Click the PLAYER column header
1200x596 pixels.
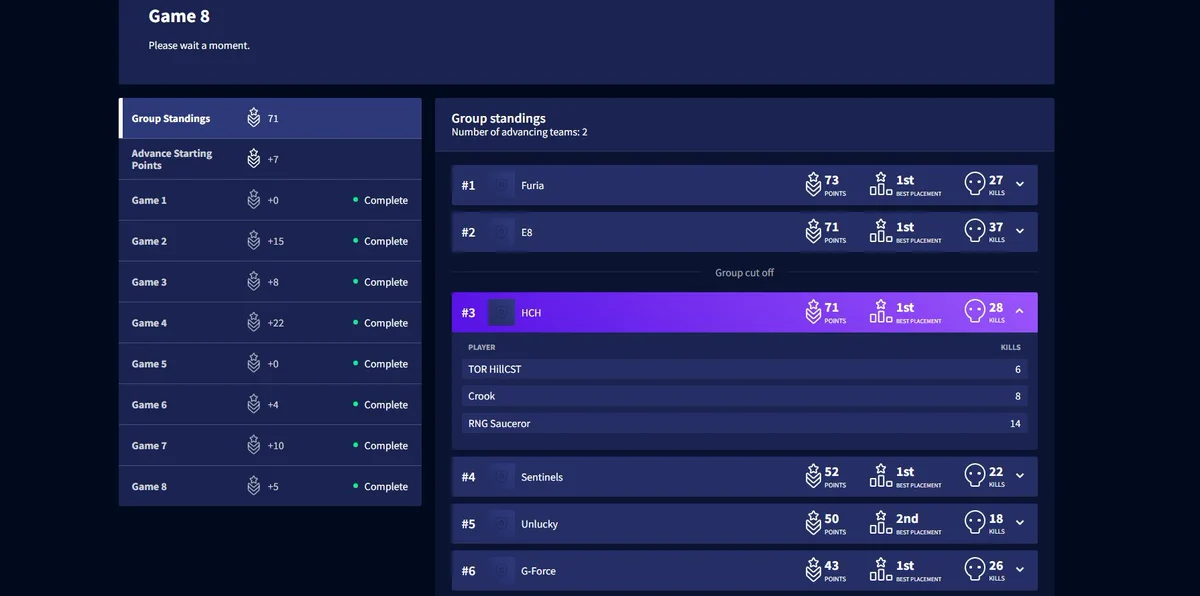(x=482, y=347)
